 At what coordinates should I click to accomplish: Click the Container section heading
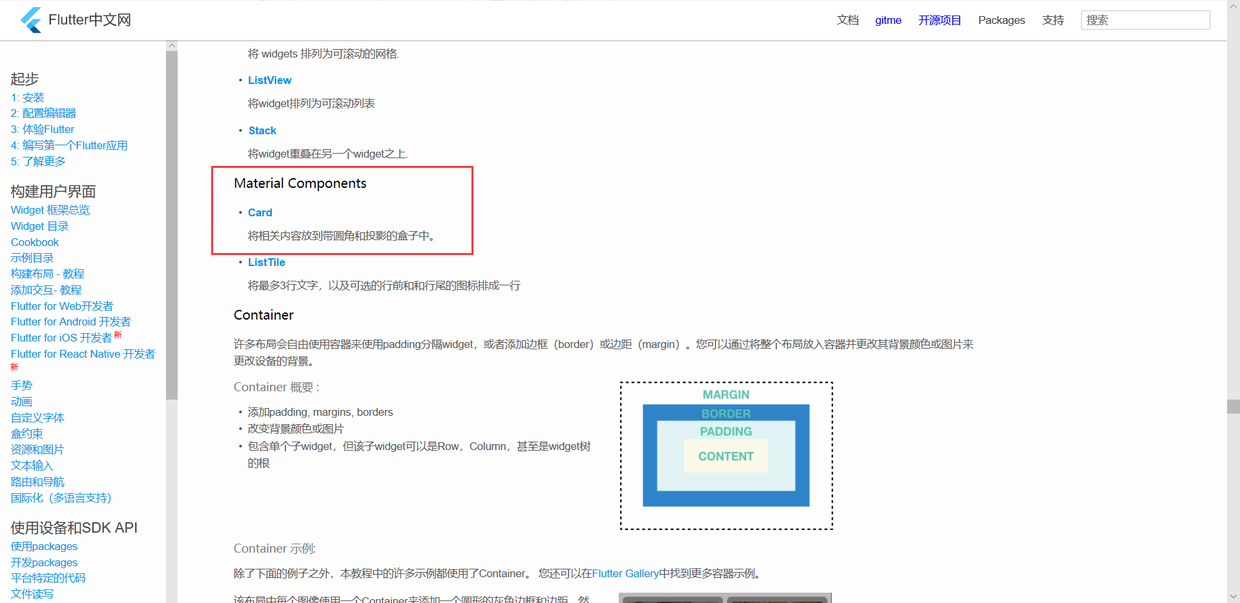click(264, 315)
